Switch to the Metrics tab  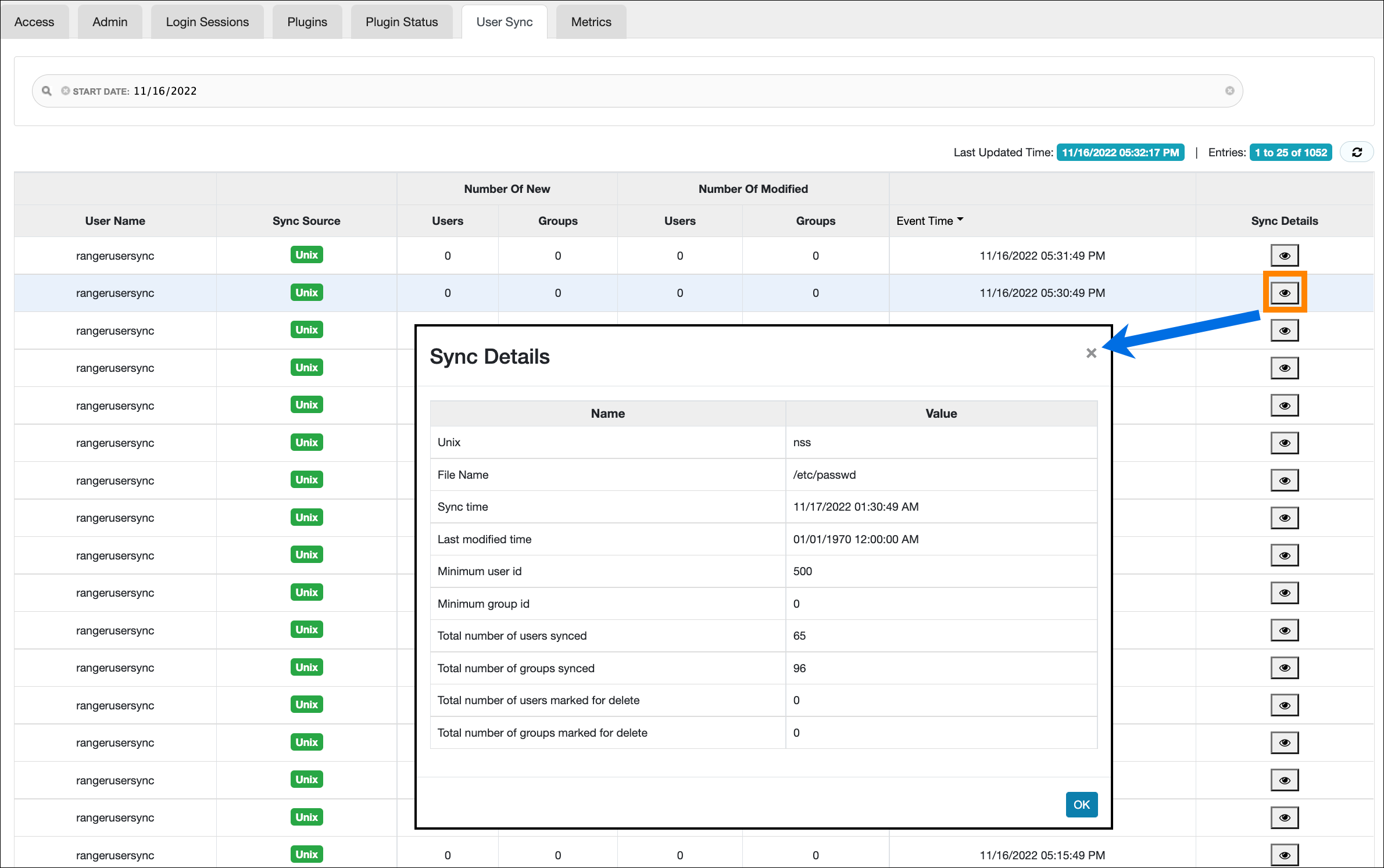pyautogui.click(x=591, y=21)
